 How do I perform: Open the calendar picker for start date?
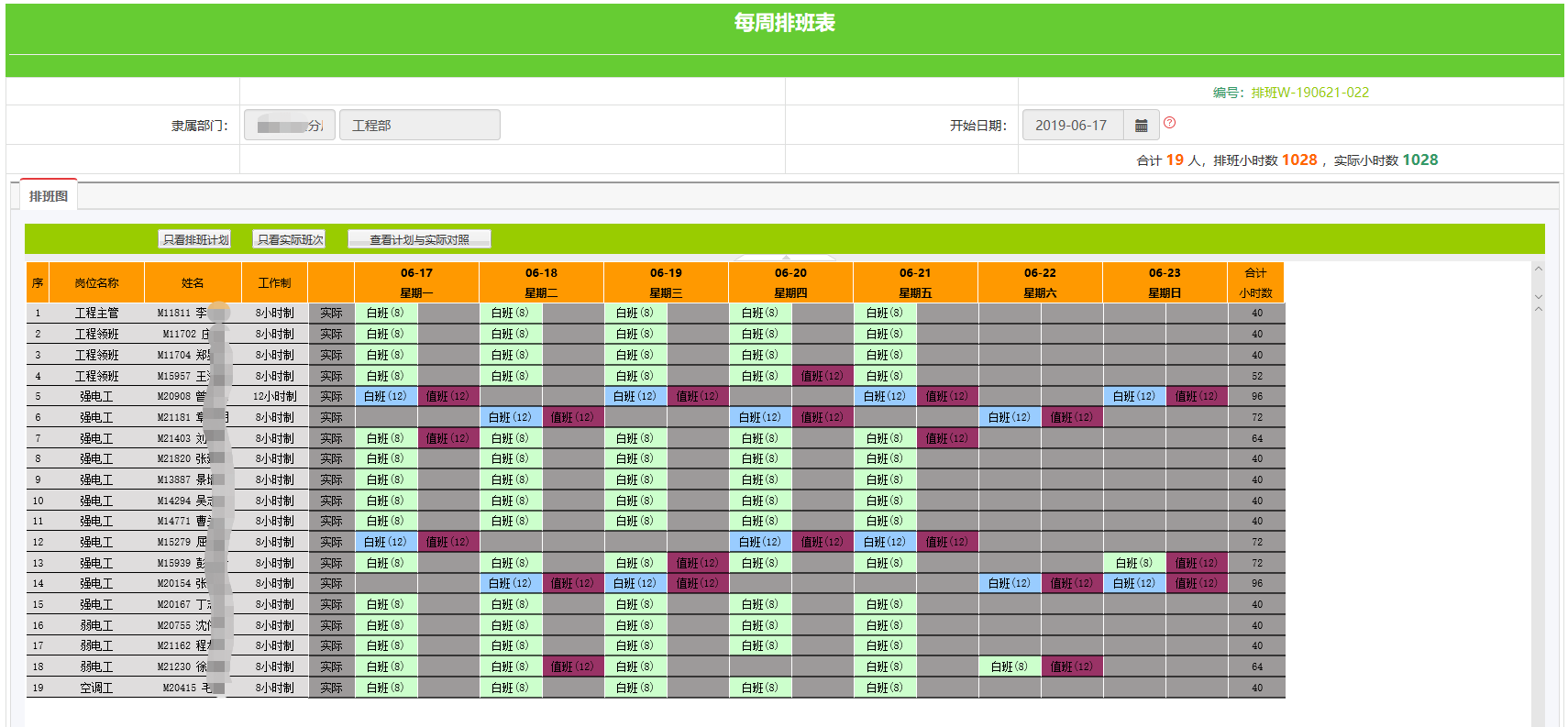[x=1141, y=126]
